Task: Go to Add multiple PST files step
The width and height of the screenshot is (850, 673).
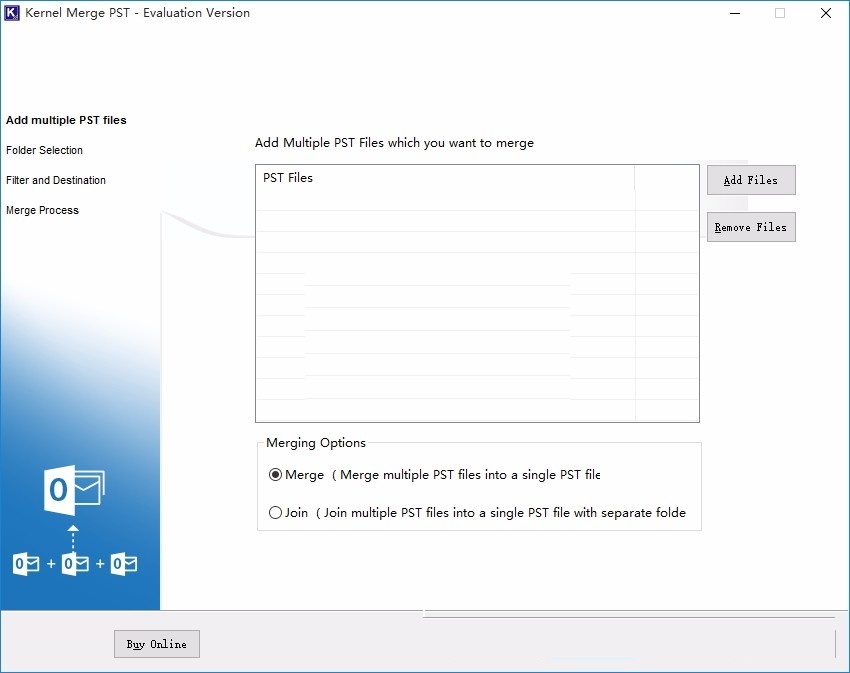Action: pyautogui.click(x=66, y=120)
